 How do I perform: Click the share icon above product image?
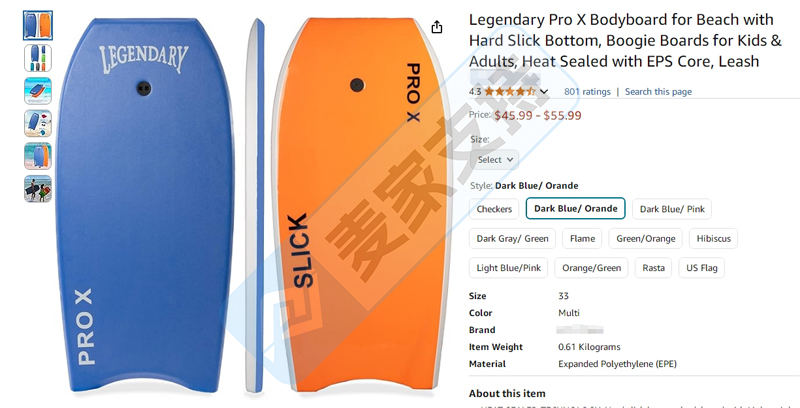click(x=437, y=28)
